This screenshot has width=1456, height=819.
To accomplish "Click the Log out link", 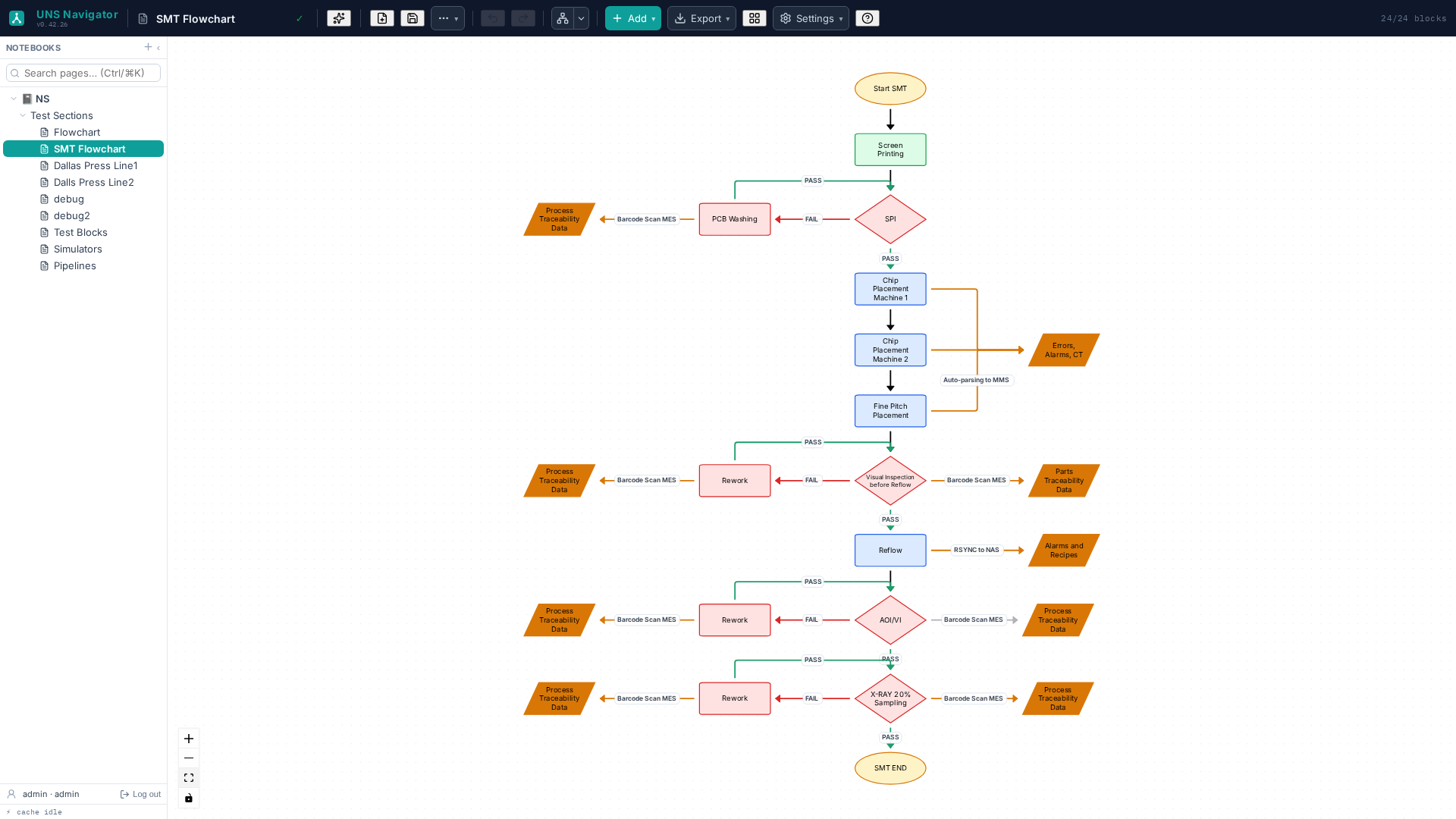I will tap(140, 794).
